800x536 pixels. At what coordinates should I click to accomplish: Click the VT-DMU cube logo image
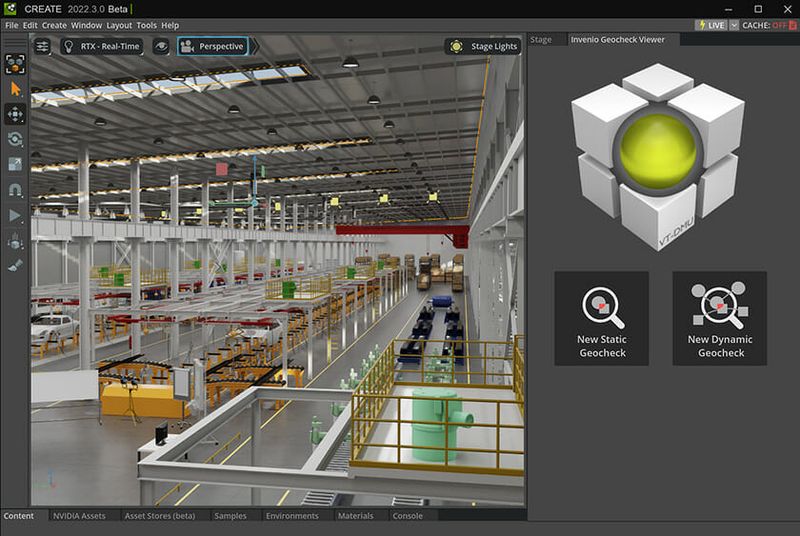tap(658, 157)
